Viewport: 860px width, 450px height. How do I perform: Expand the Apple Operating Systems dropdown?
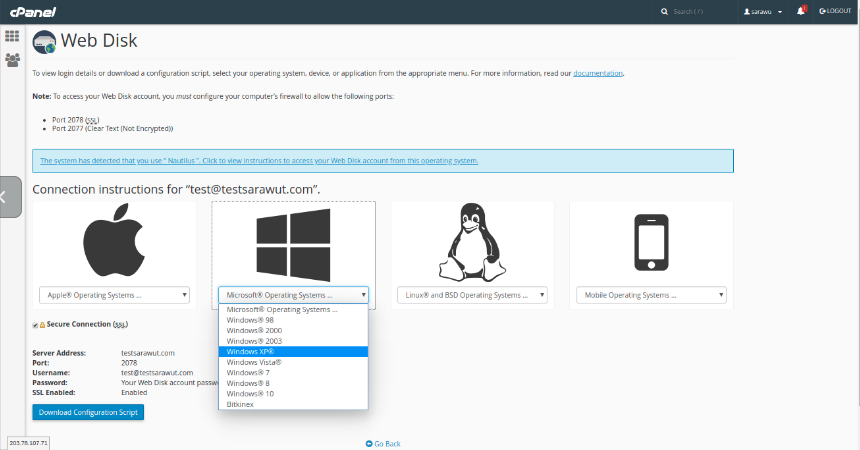click(115, 295)
